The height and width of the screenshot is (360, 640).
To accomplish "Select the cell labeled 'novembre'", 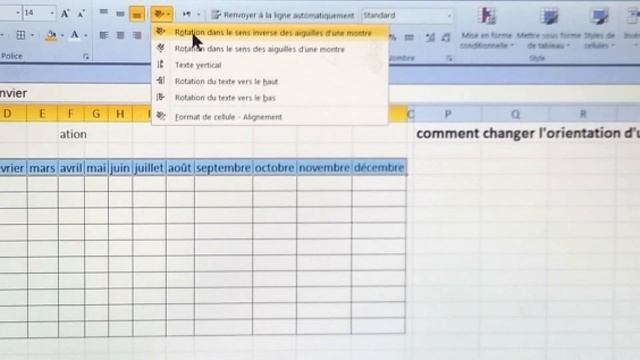I will 324,168.
